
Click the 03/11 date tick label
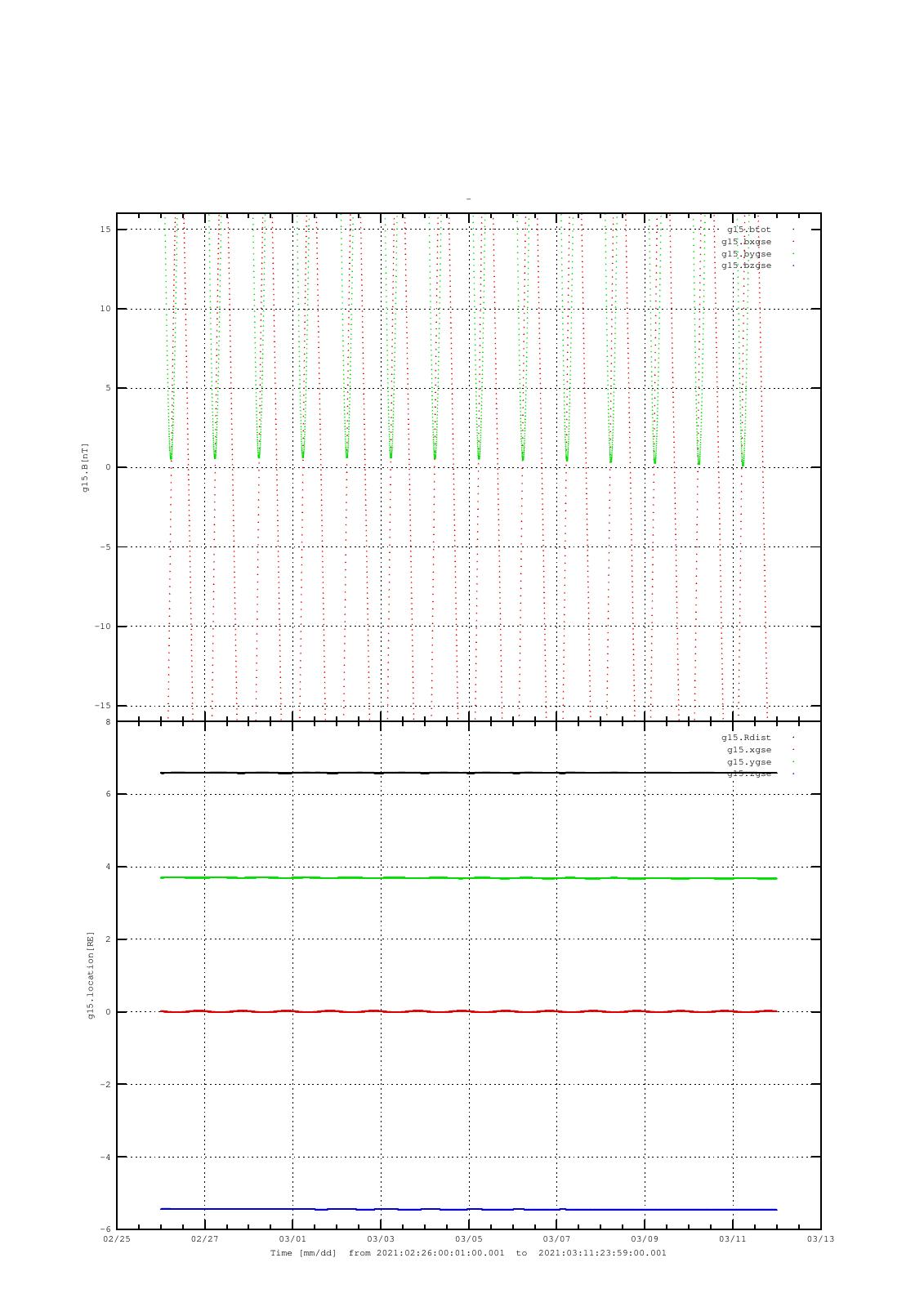coord(733,1239)
